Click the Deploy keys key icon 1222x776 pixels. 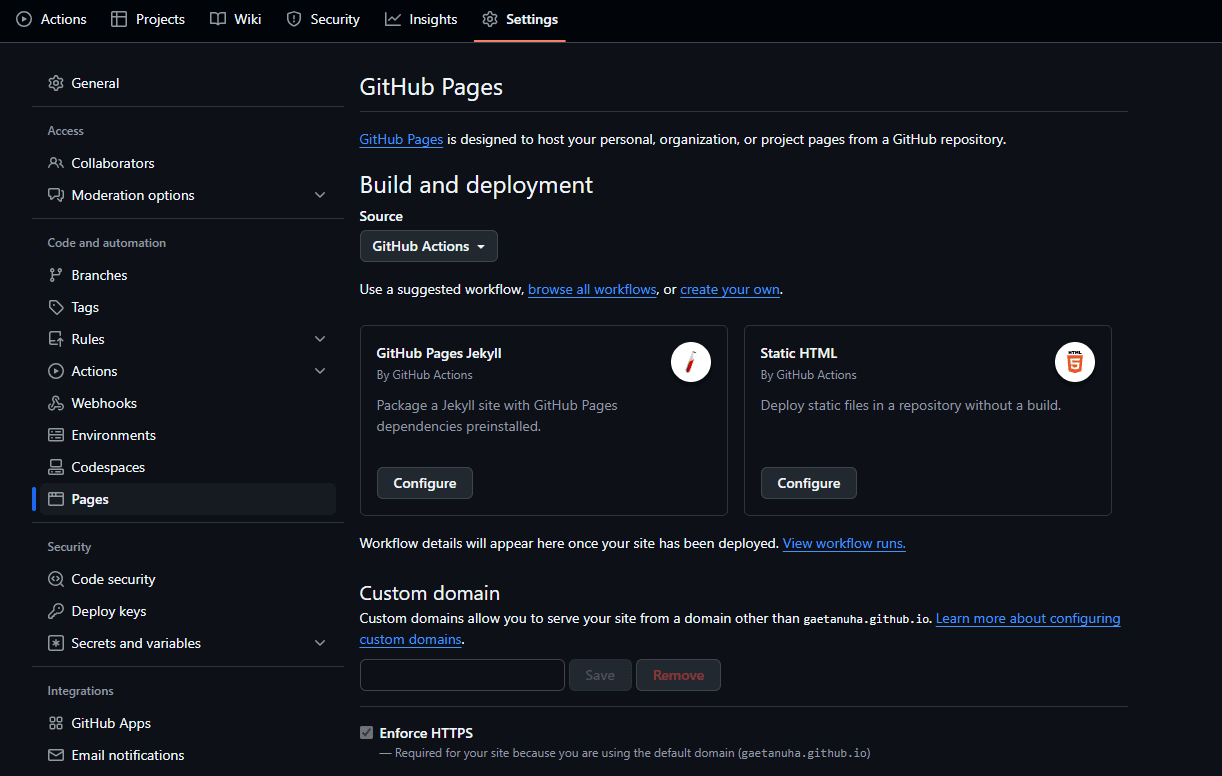pos(56,611)
